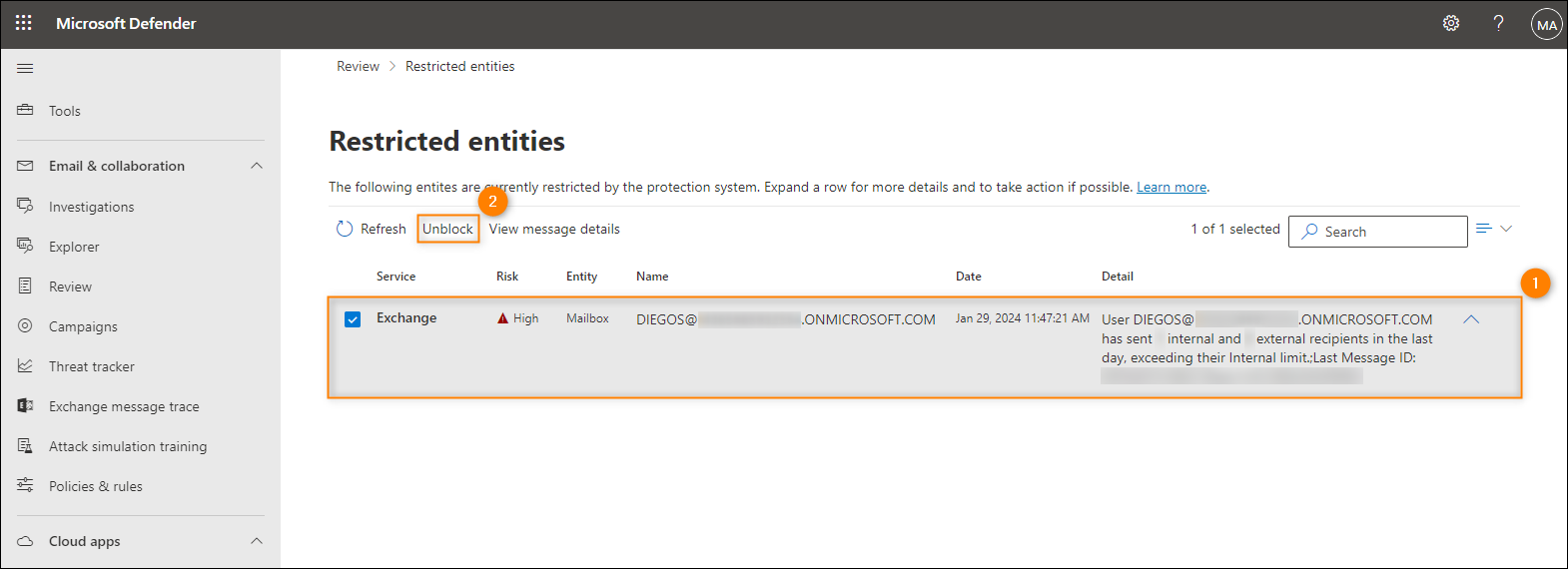Uncheck the Exchange row checkbox
This screenshot has height=569, width=1568.
click(x=353, y=319)
